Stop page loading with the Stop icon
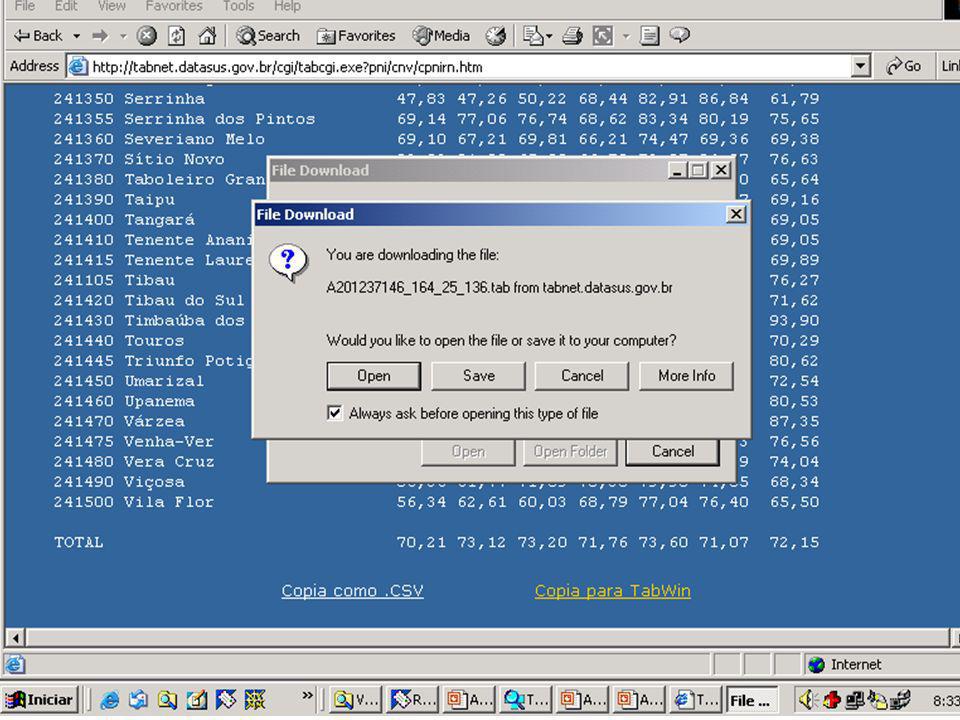 [146, 36]
